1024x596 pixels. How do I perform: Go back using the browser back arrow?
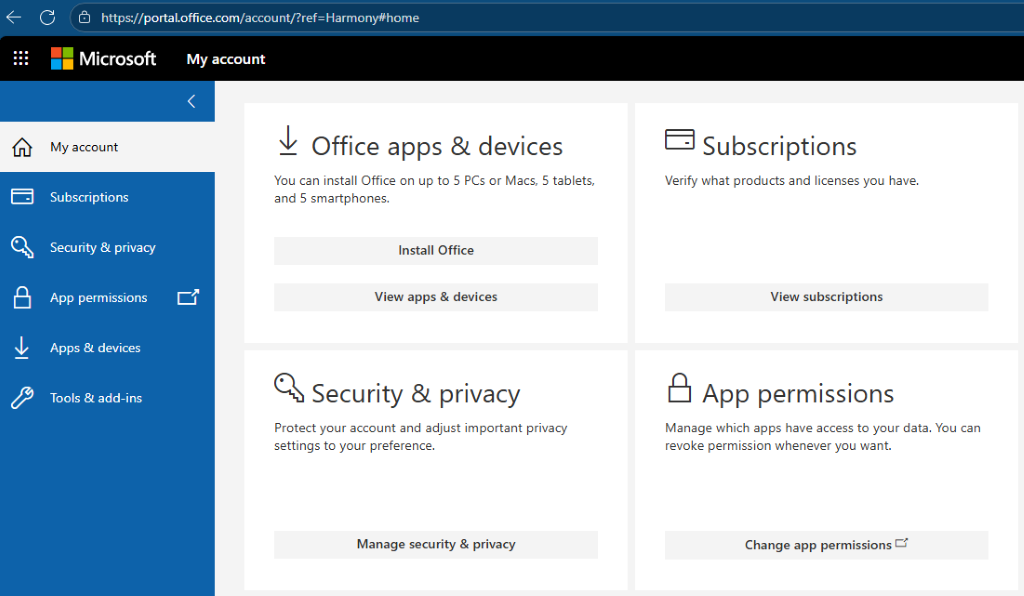tap(14, 18)
